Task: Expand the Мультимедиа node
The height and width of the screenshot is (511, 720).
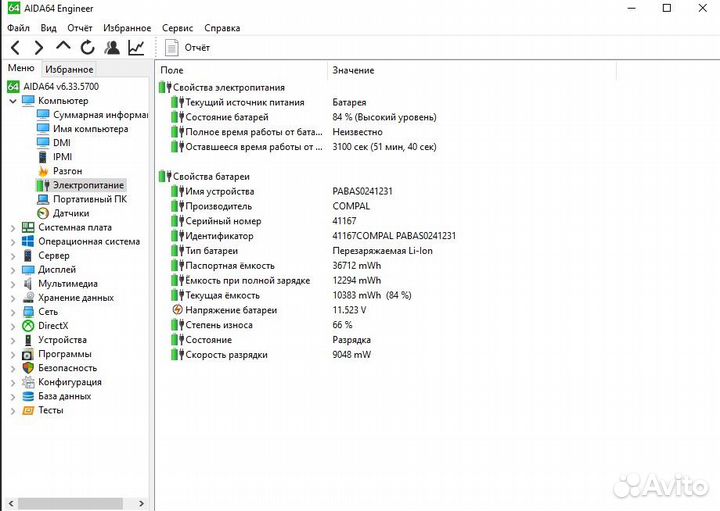Action: [13, 284]
